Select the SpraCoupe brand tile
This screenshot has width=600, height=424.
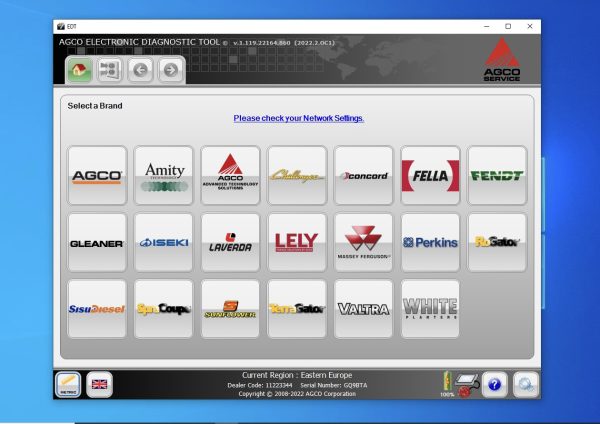[164, 309]
